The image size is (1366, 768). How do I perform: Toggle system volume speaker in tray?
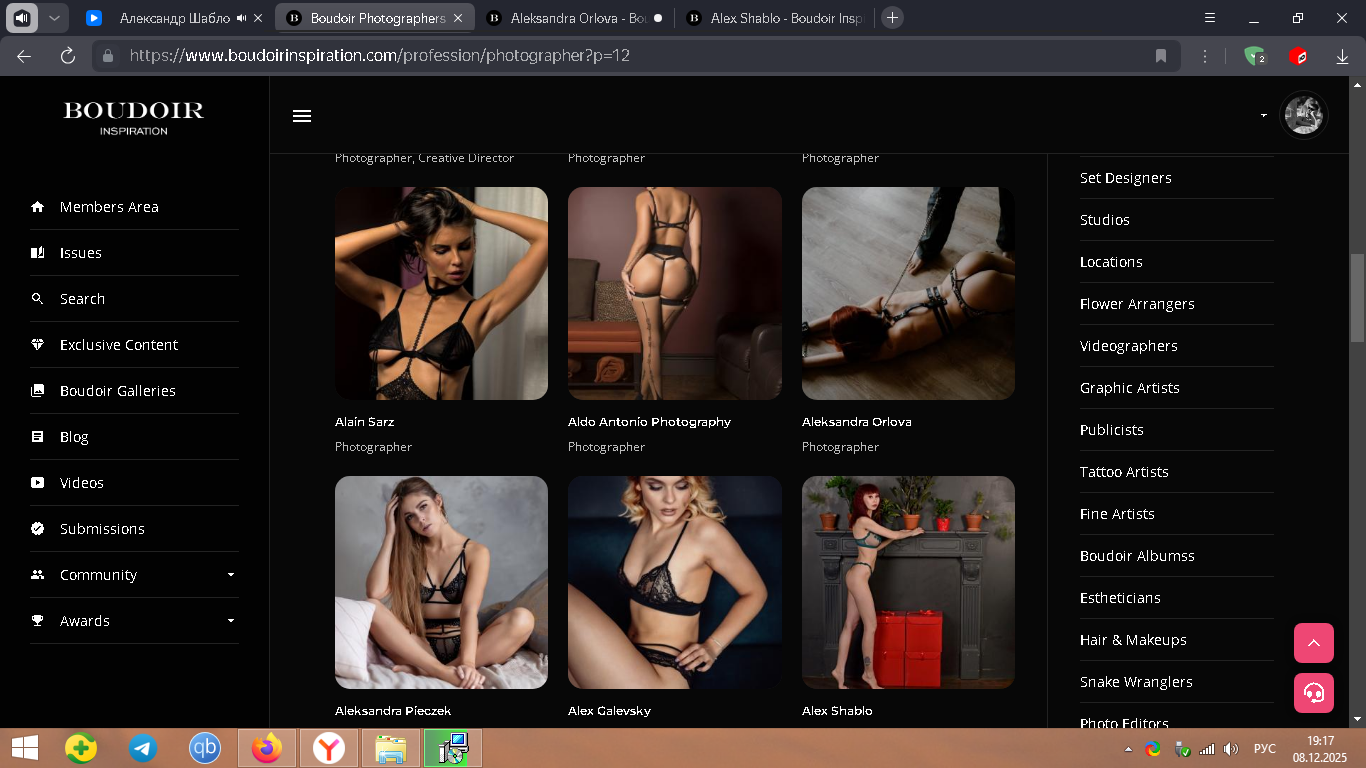click(x=1231, y=749)
